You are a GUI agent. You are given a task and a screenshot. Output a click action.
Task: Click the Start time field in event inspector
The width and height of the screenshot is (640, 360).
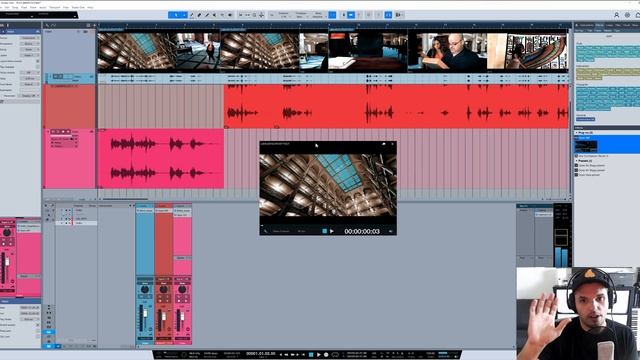tap(29, 307)
